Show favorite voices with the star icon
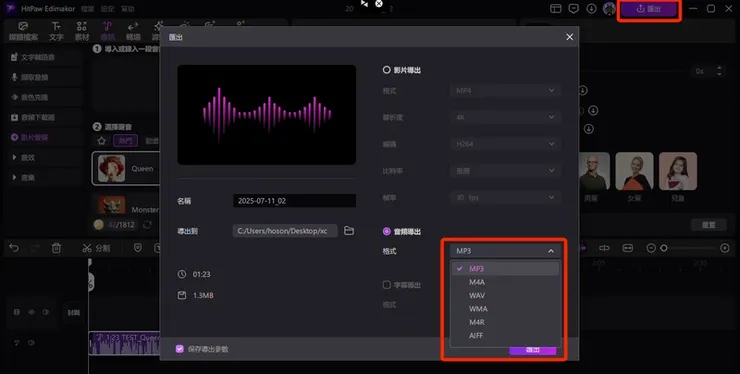740x374 pixels. pos(101,141)
